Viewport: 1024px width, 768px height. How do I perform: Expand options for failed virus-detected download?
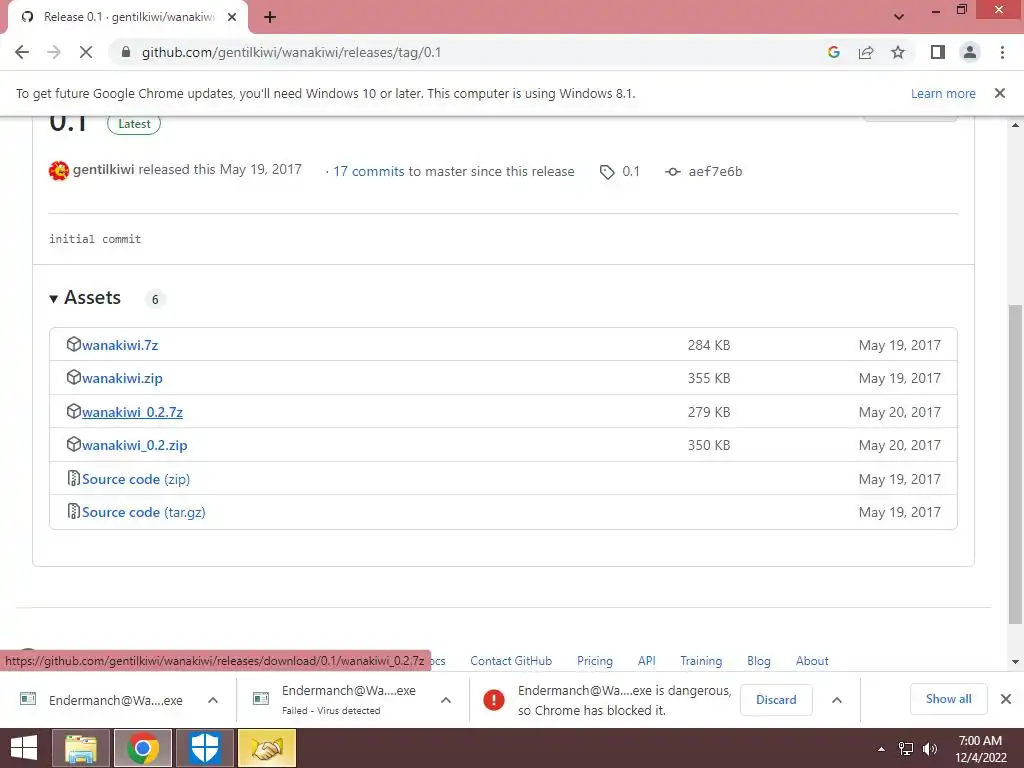coord(446,700)
